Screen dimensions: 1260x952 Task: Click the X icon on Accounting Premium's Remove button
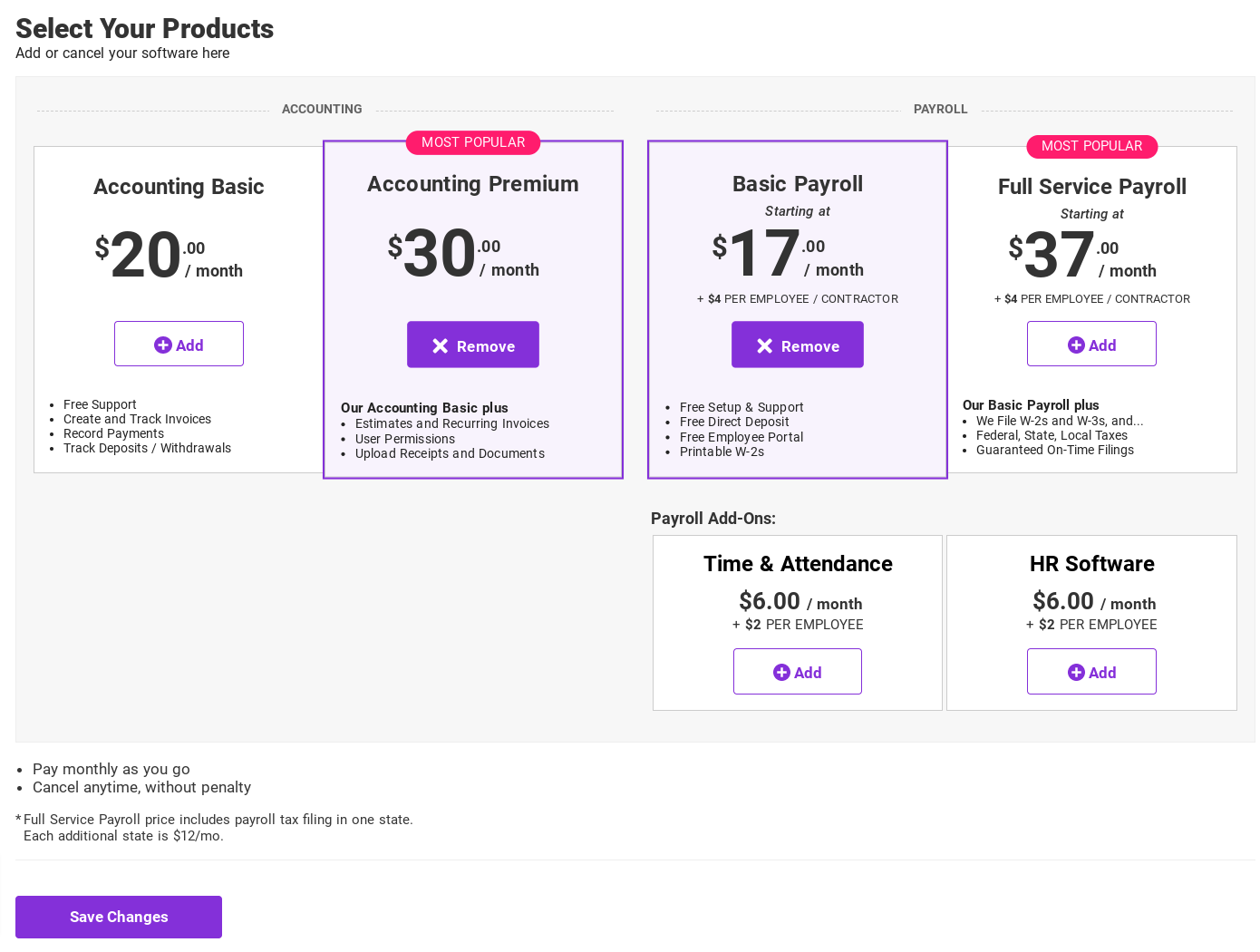441,345
